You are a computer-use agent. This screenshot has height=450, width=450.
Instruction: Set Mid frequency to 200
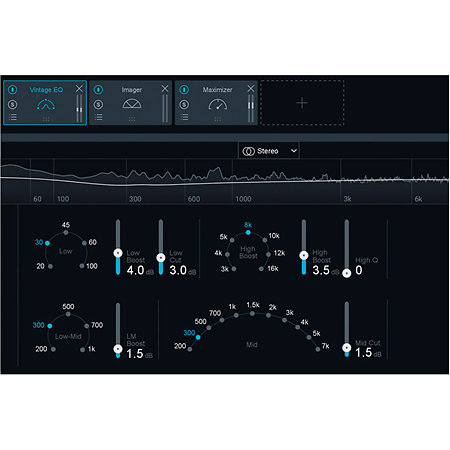[190, 349]
